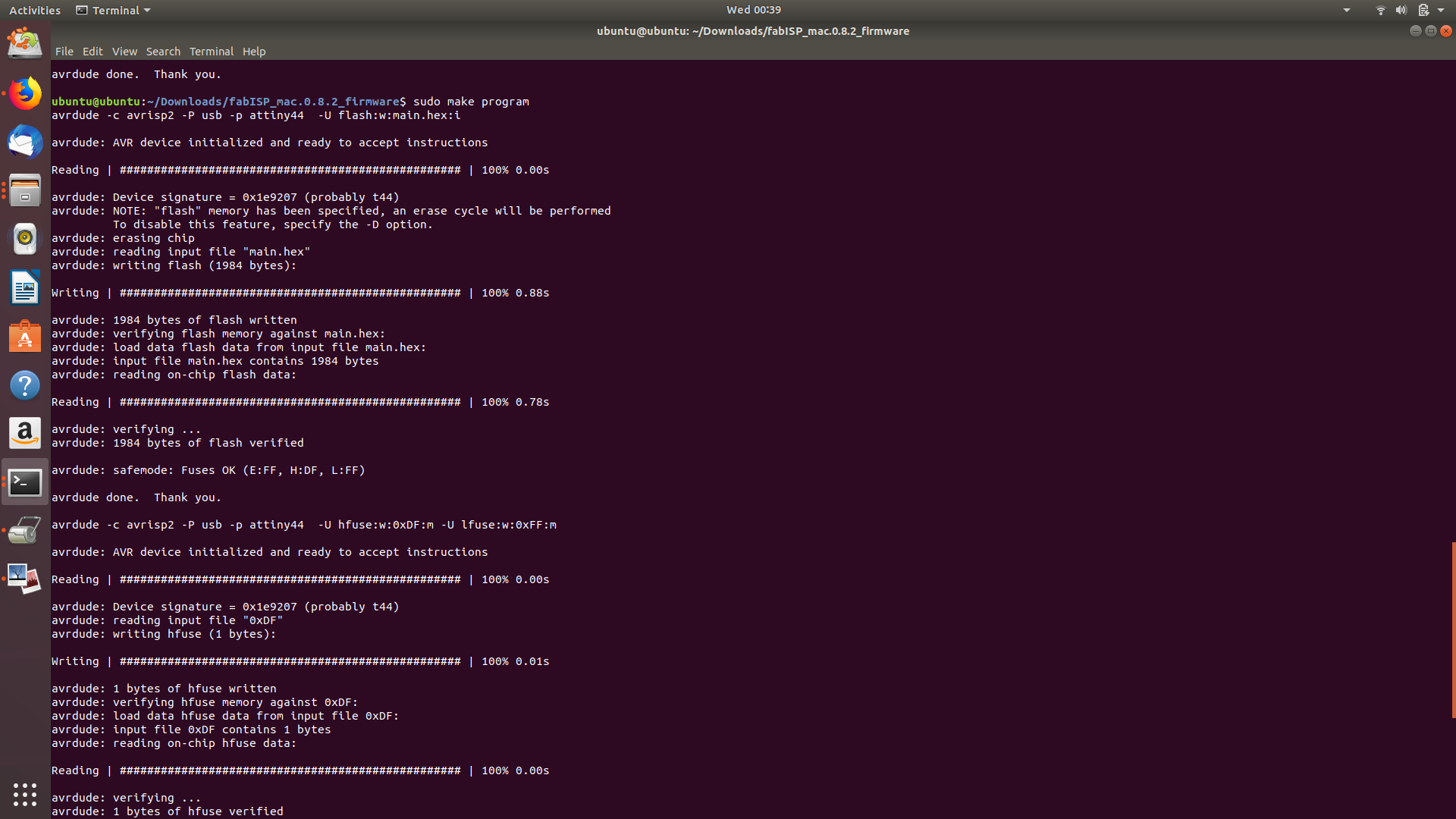Viewport: 1456px width, 819px height.
Task: Open the scanner app icon in dock
Action: pos(25,530)
